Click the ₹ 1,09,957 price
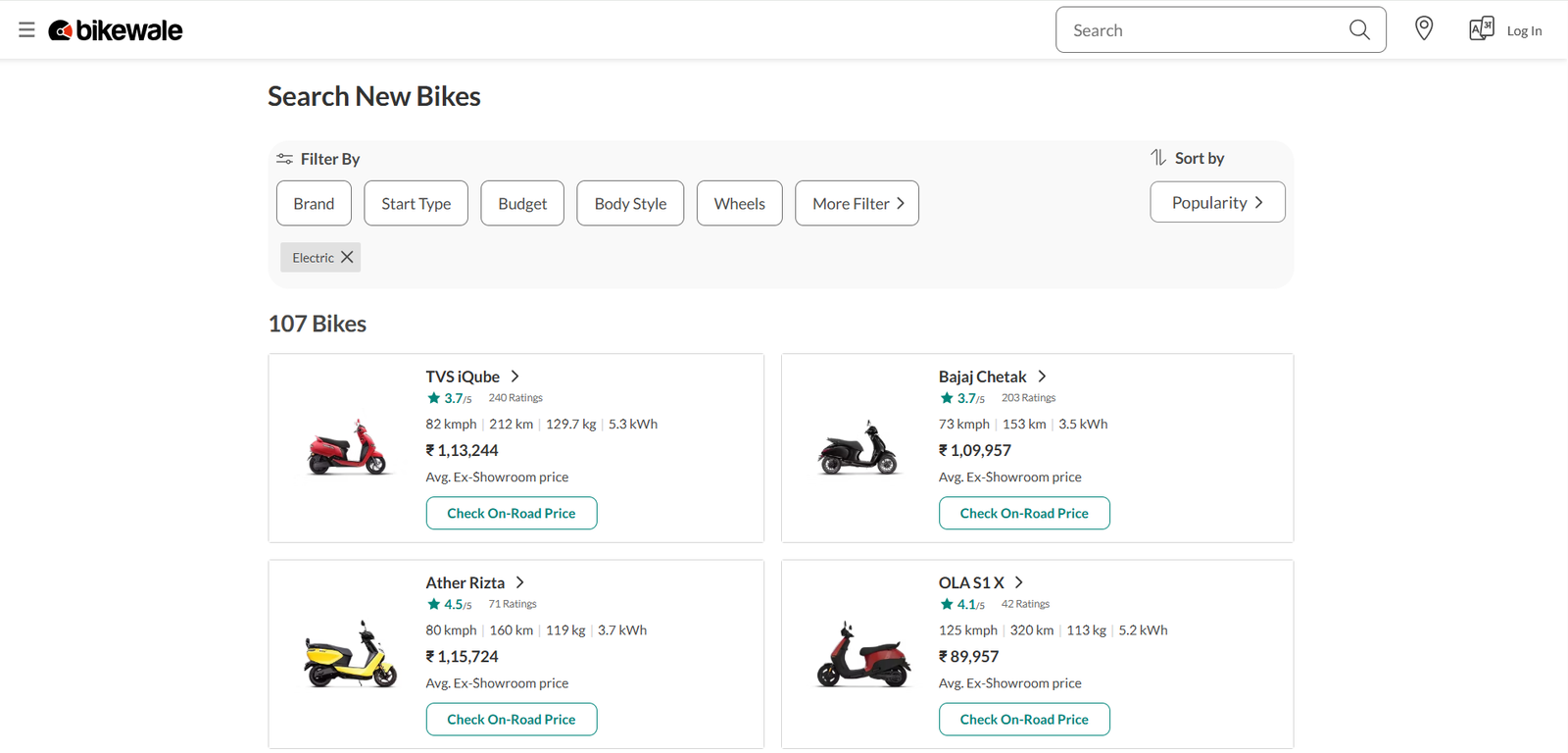 point(974,450)
